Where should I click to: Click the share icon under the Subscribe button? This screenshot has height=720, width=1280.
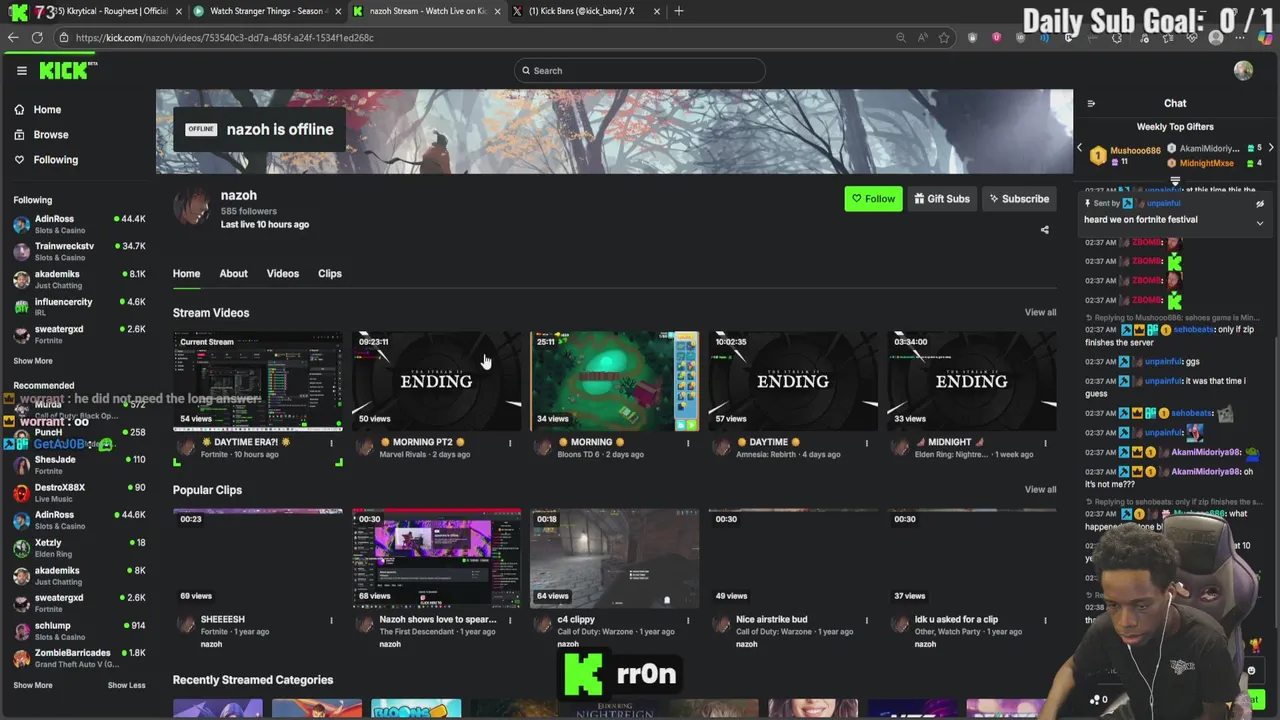pos(1045,230)
